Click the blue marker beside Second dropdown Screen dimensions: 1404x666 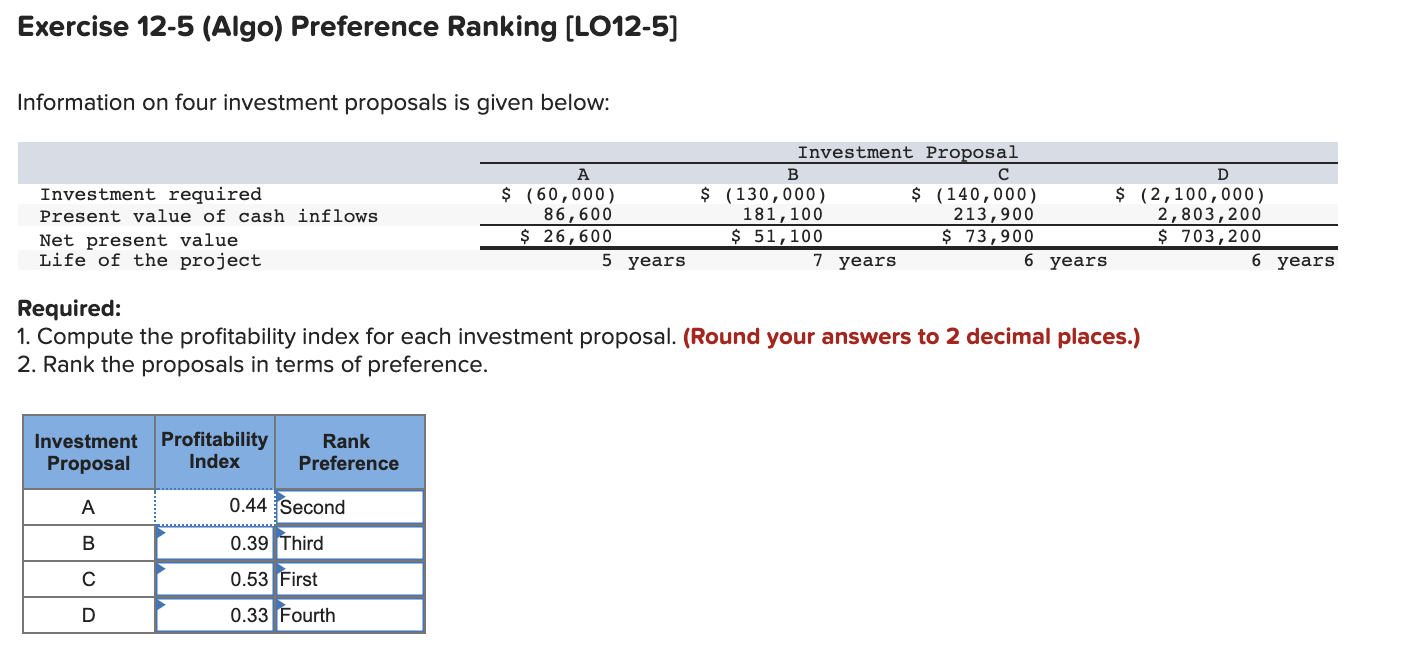click(x=280, y=495)
